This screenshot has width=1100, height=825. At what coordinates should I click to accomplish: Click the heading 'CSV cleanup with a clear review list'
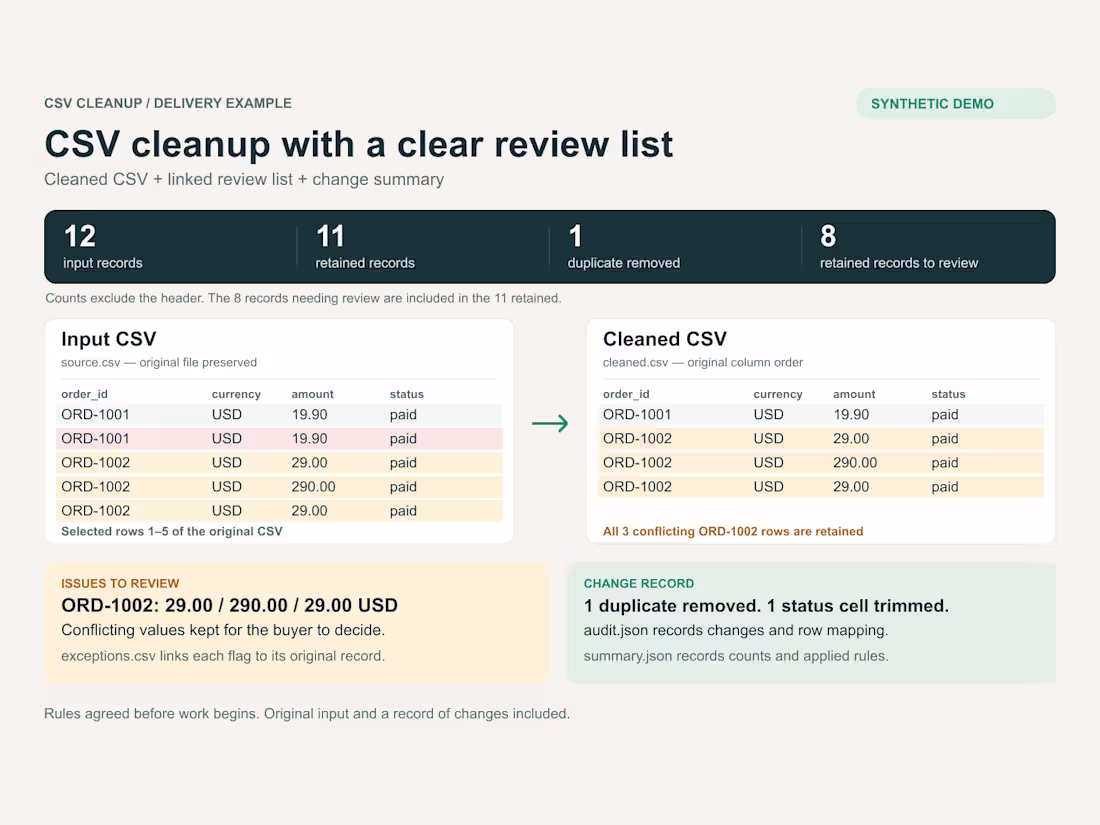(358, 145)
